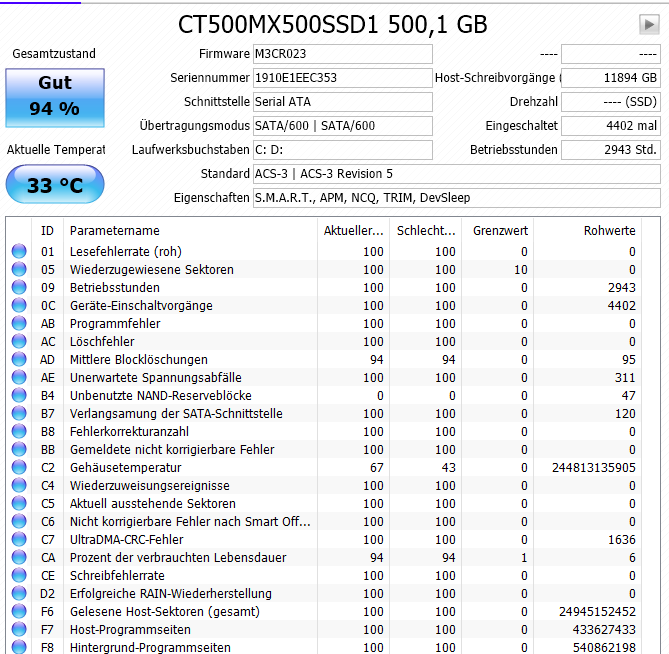This screenshot has height=654, width=669.
Task: Click the status dot for attribute 09 Betriebsstunden
Action: coord(19,287)
